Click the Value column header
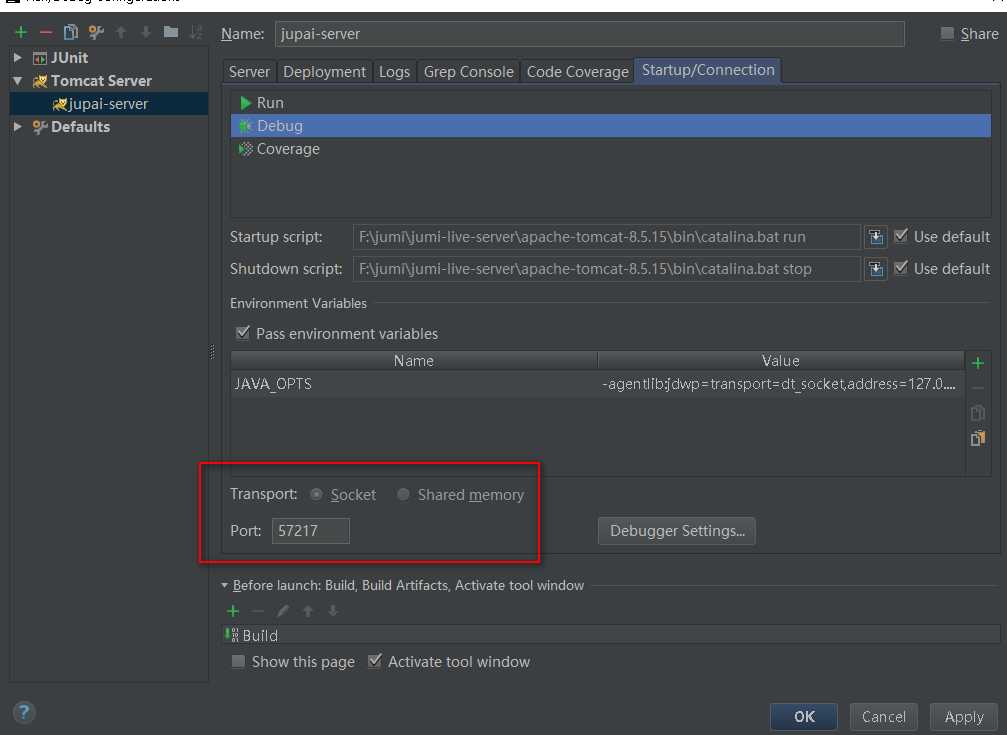The image size is (1007, 735). pos(780,360)
